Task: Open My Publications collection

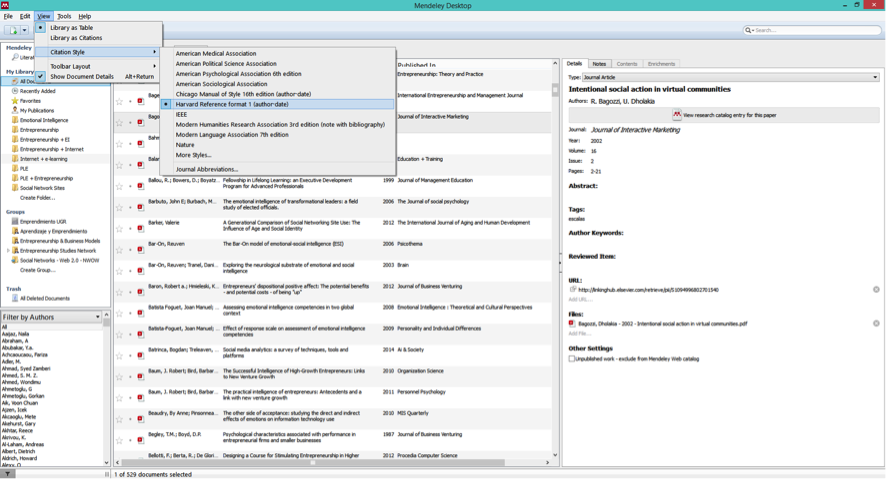Action: [37, 111]
